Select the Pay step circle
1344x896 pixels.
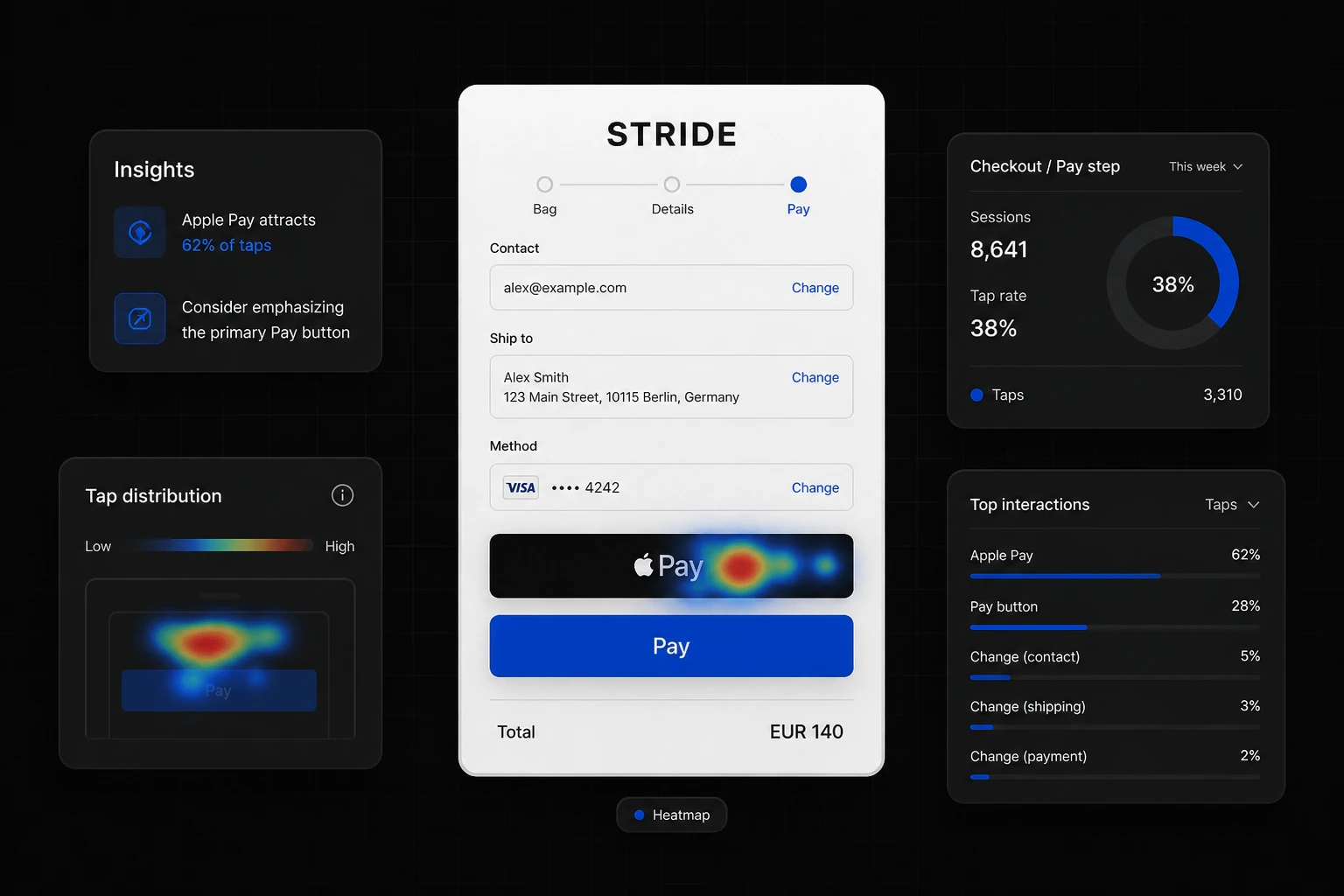798,185
